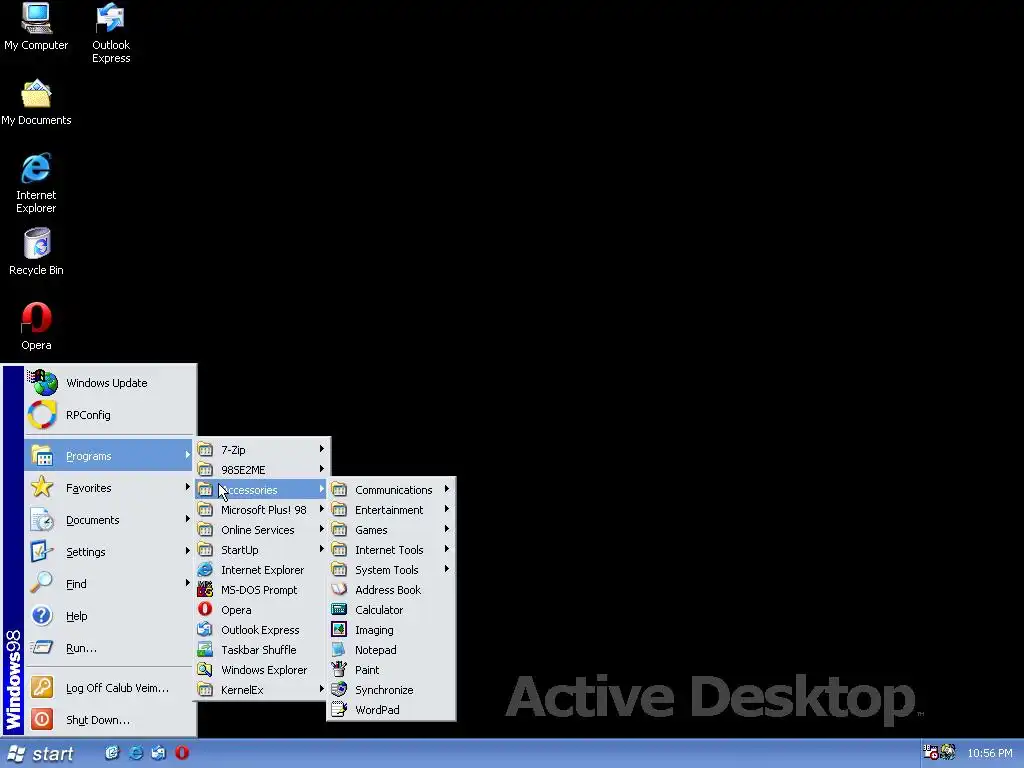Expand the KernelEx submenu arrow
Image resolution: width=1024 pixels, height=768 pixels.
coord(321,689)
